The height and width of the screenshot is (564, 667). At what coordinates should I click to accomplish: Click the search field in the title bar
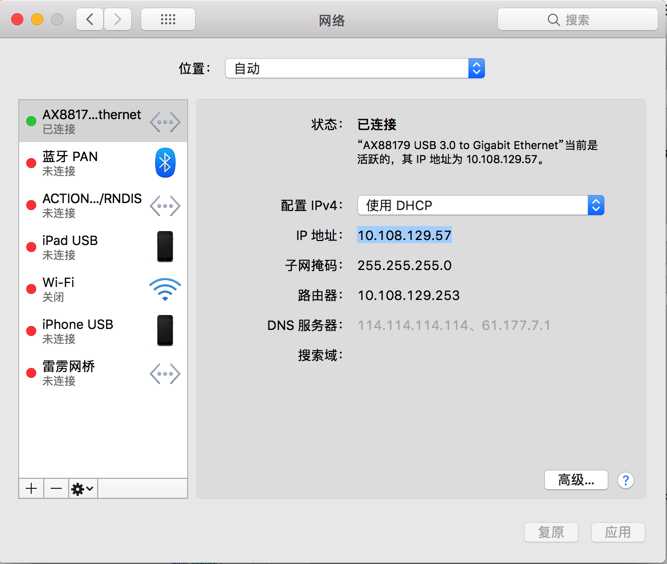tap(577, 20)
